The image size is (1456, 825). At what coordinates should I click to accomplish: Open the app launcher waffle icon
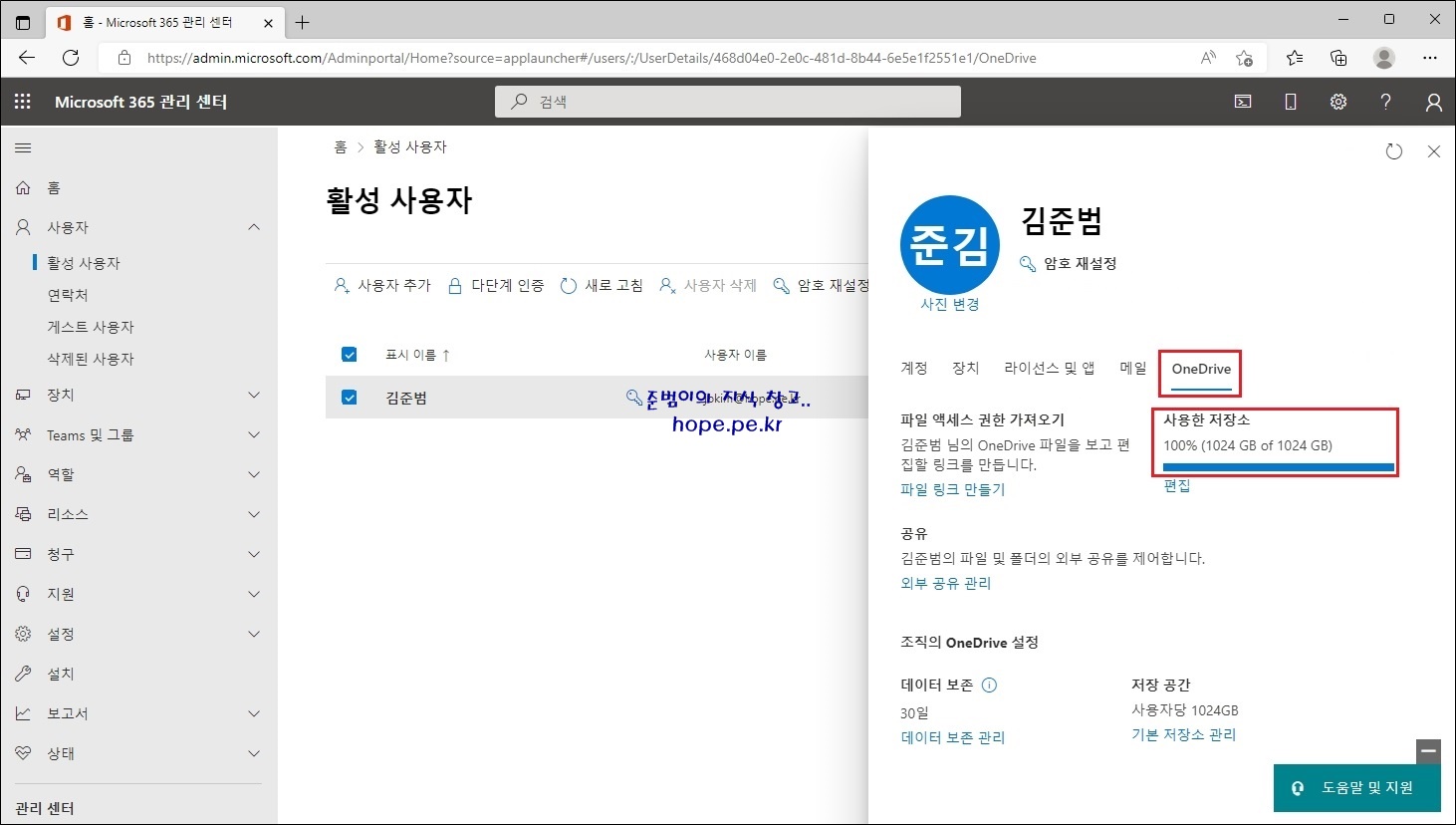23,102
